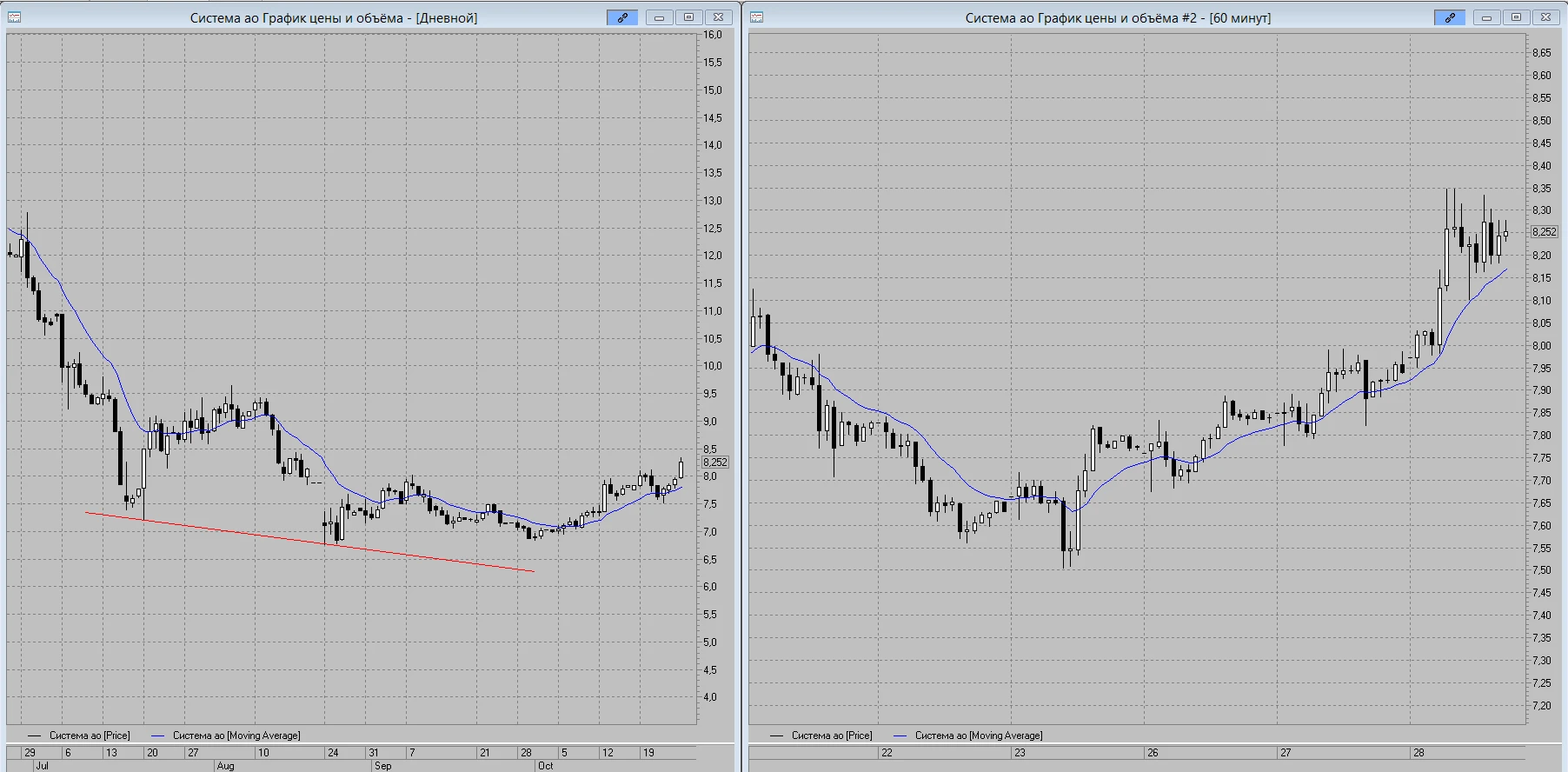
Task: Click the 'Jul' month label on the daily time axis
Action: click(x=42, y=766)
